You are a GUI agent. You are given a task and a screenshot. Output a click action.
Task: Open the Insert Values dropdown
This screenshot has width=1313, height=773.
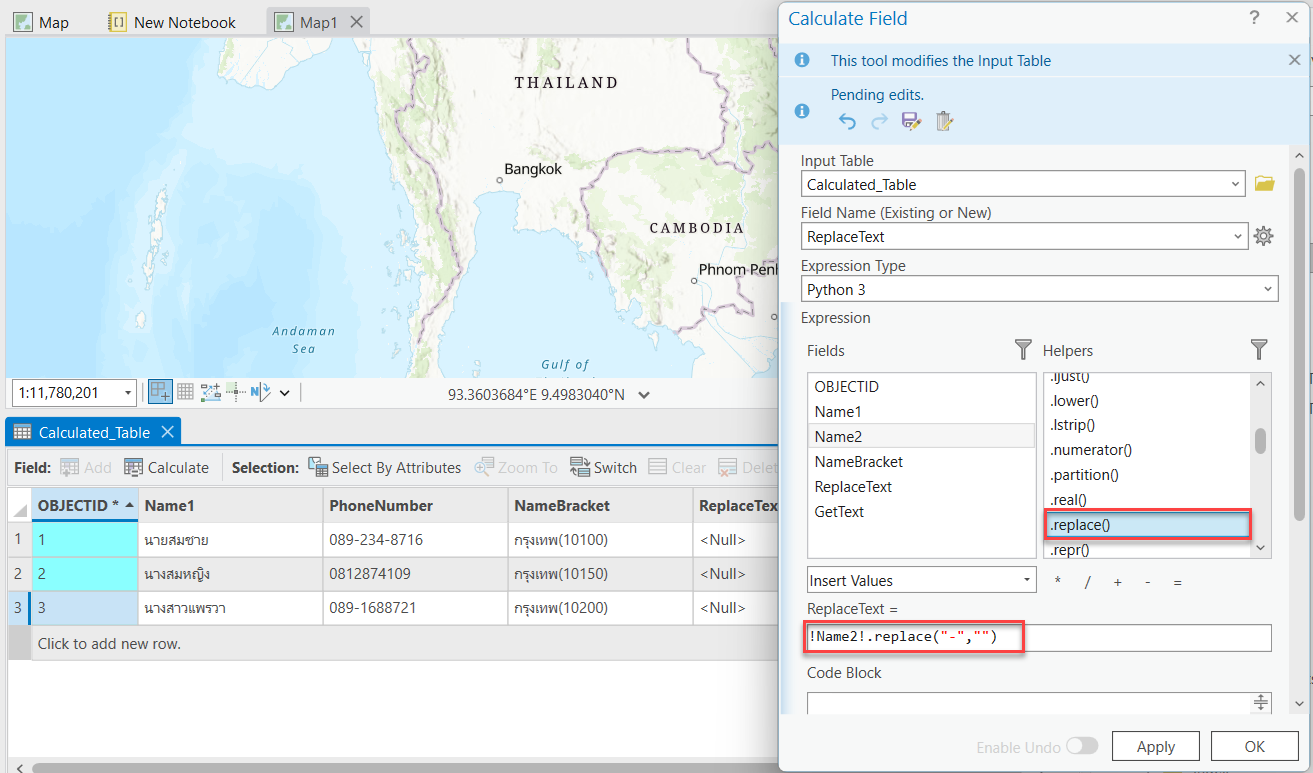pos(920,580)
